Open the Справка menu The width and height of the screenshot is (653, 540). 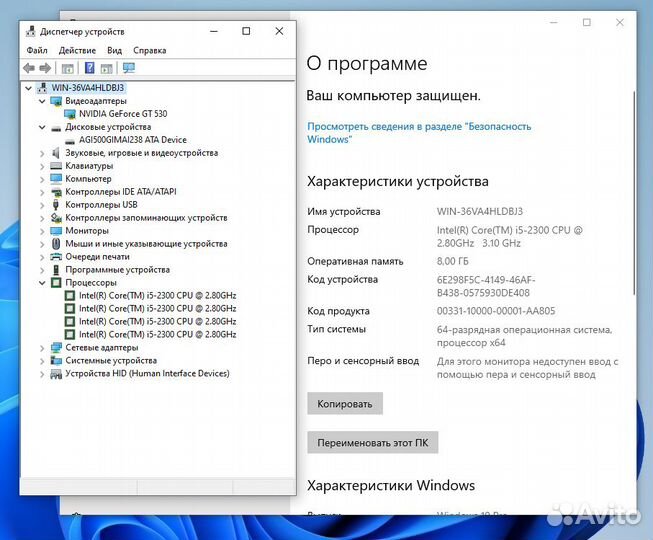coord(150,50)
